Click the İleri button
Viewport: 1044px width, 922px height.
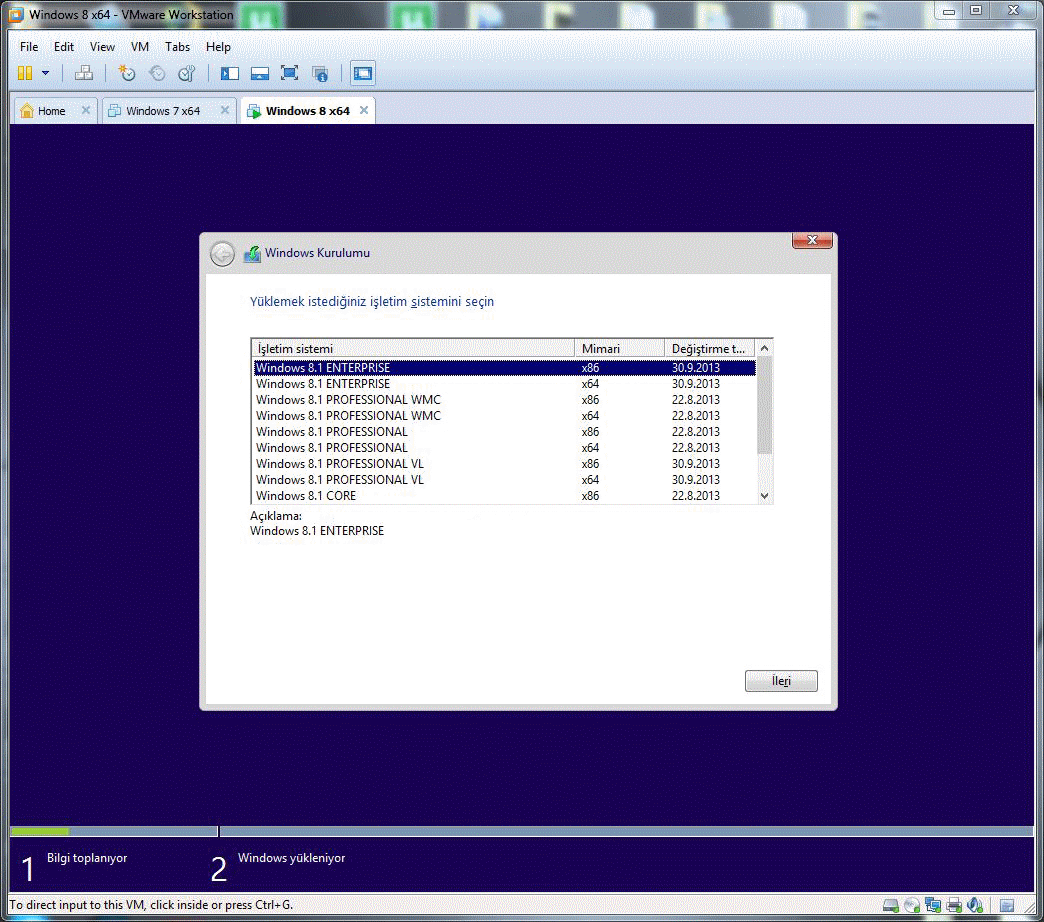click(x=781, y=681)
